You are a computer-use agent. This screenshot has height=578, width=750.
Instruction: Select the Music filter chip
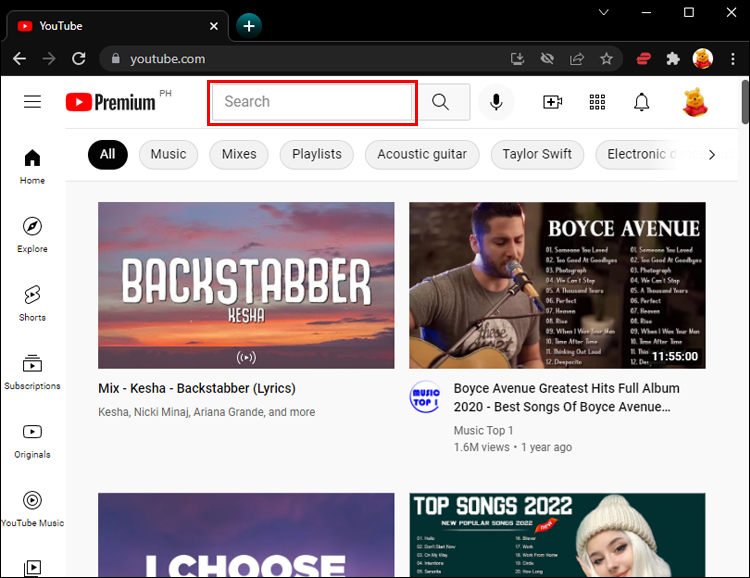coord(168,155)
